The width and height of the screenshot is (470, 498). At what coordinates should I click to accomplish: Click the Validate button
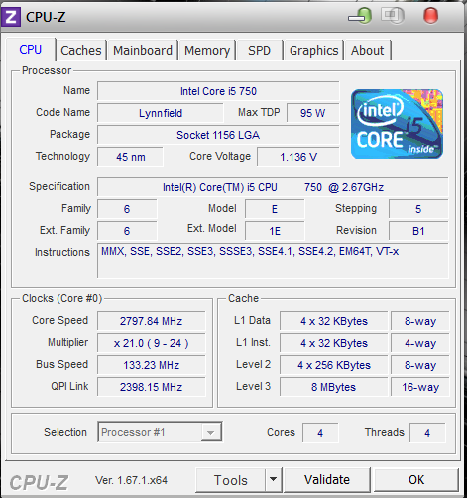327,480
